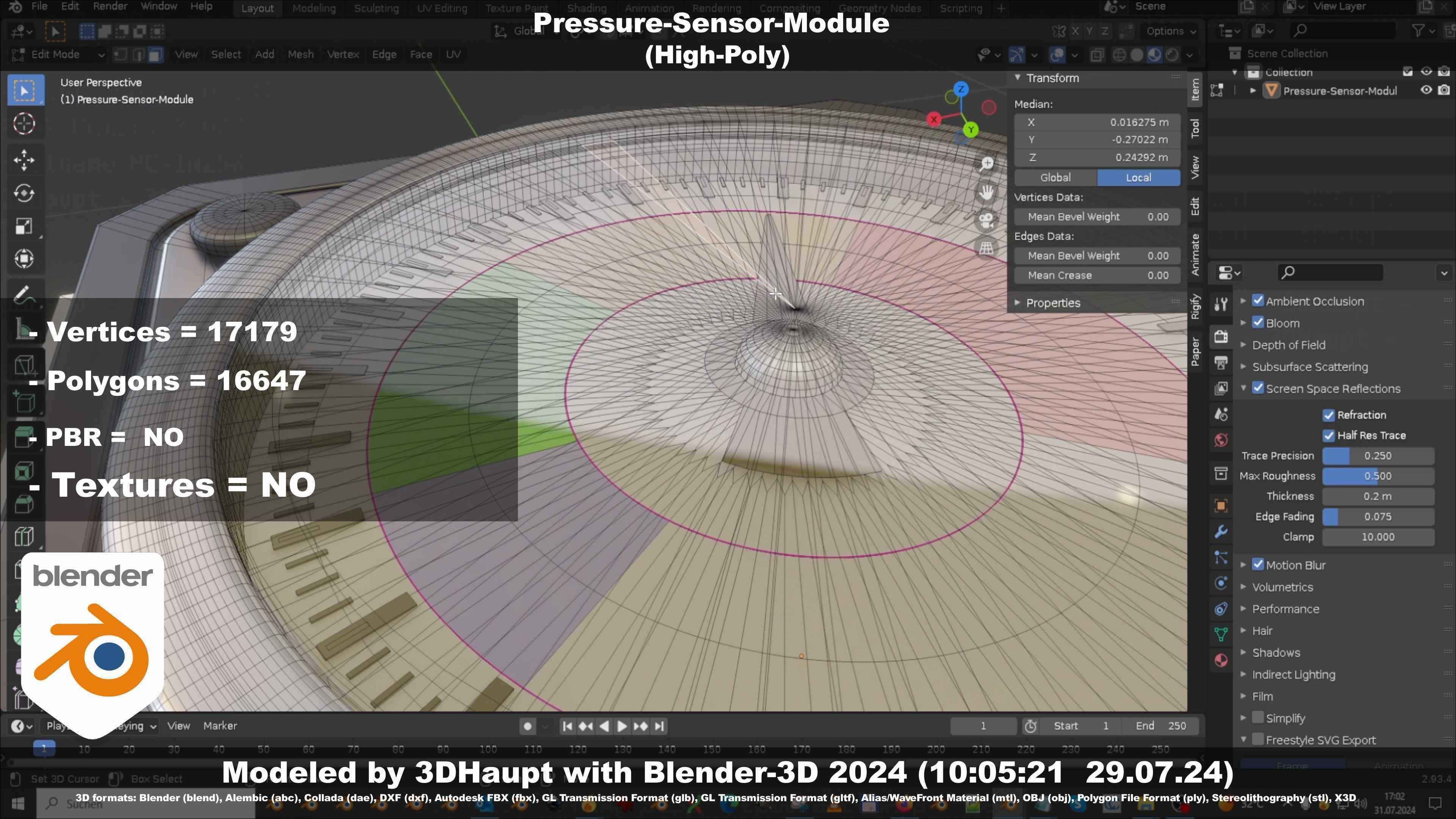Open Options dropdown in header
Screen dimensions: 1456x819
point(1170,31)
